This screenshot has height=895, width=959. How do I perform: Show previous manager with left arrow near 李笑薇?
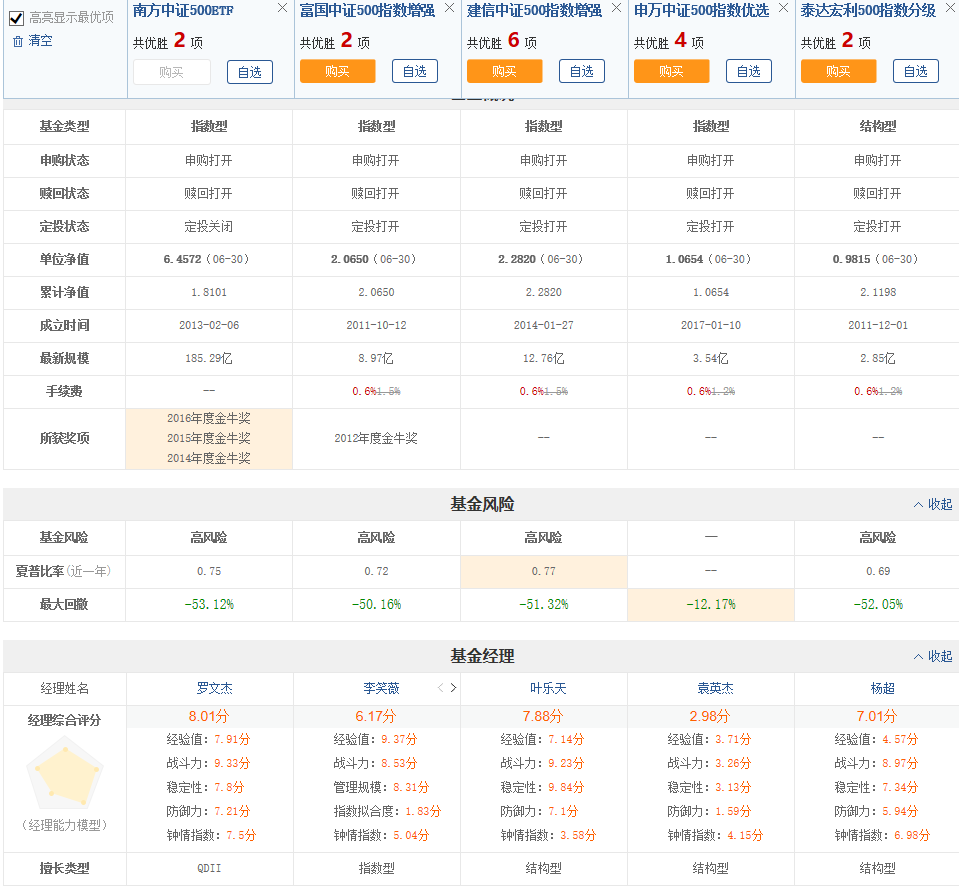(440, 688)
